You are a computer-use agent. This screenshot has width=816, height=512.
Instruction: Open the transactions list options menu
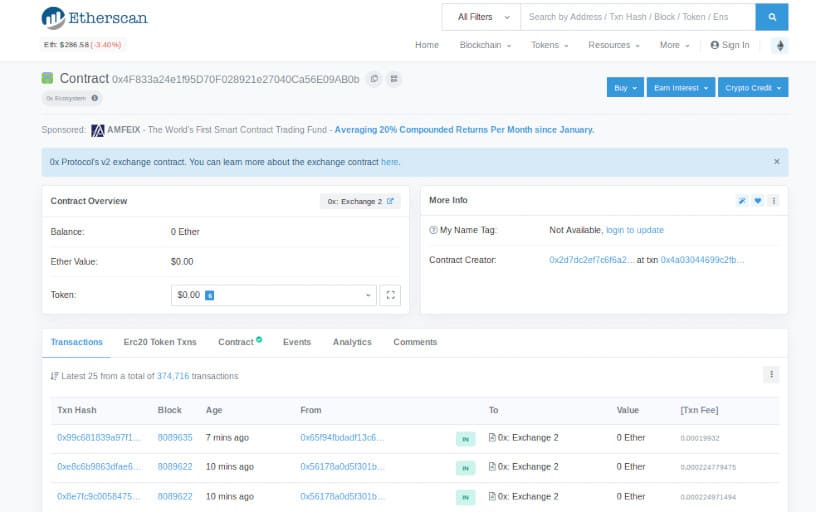pos(770,374)
